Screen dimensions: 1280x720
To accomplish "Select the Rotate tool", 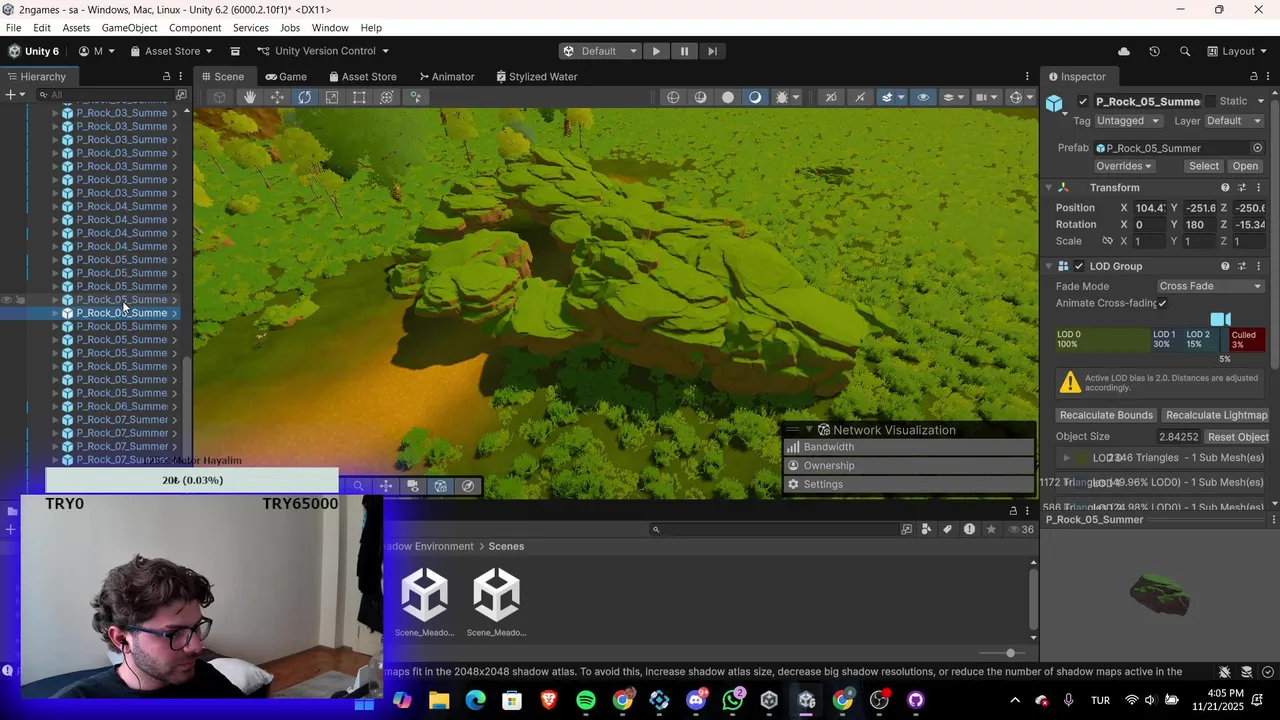I will click(x=304, y=97).
